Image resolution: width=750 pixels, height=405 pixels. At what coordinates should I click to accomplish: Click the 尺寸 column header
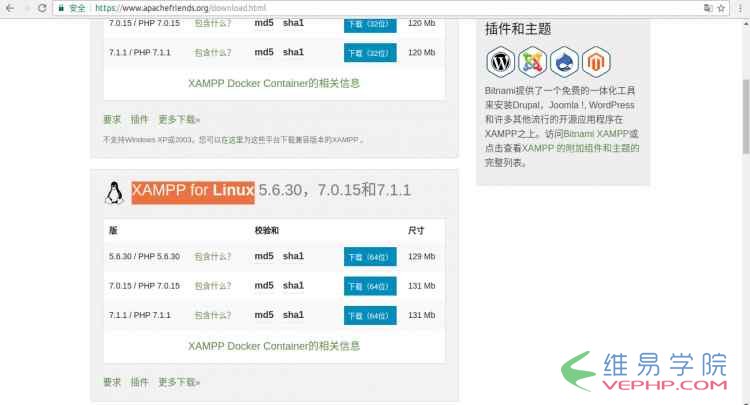(416, 230)
